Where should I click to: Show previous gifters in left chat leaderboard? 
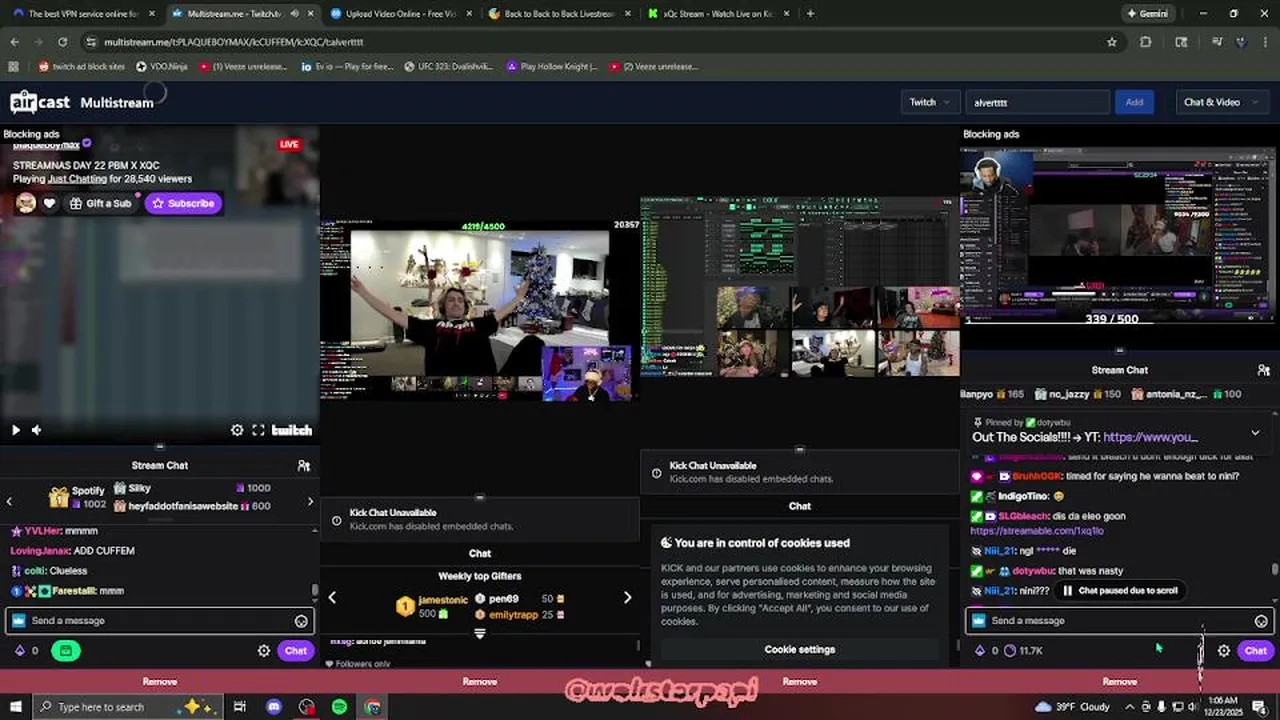pyautogui.click(x=9, y=501)
